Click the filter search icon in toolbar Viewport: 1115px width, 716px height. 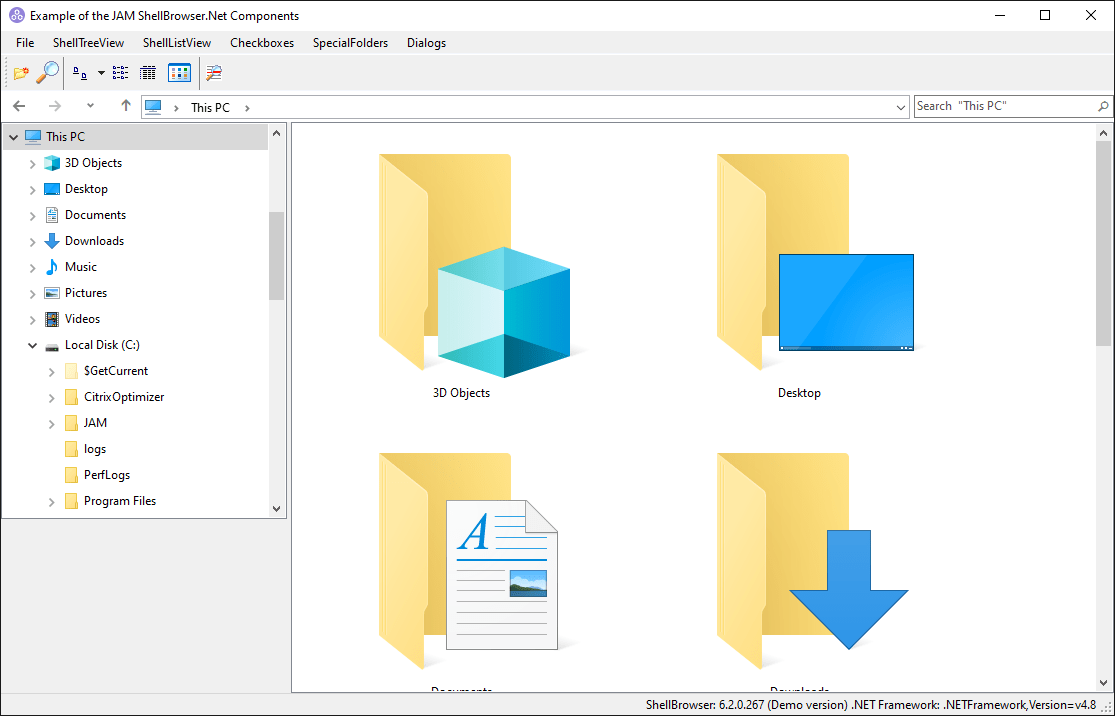pos(214,73)
